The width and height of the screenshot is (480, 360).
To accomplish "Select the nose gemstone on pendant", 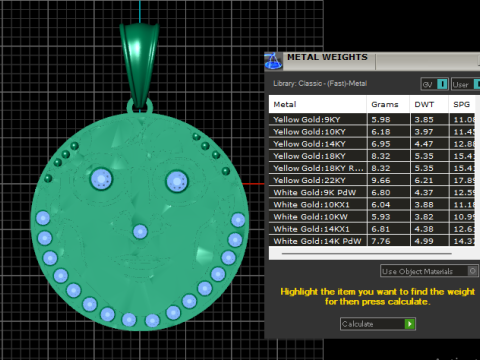I will click(x=140, y=231).
